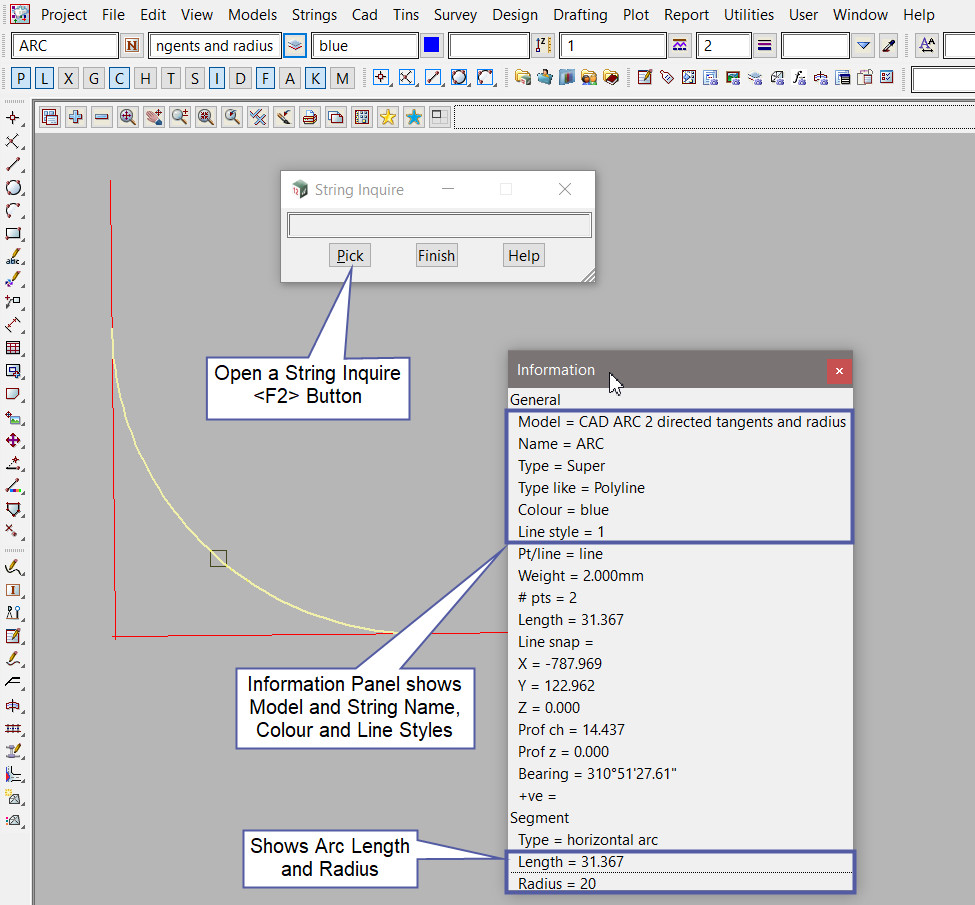Open the line style picker beside field '1'
This screenshot has width=975, height=905.
point(681,46)
